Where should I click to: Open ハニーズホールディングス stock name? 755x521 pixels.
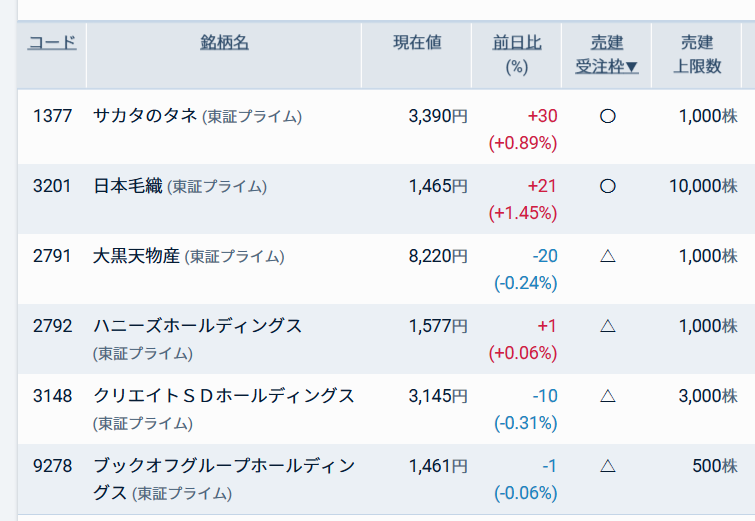197,326
